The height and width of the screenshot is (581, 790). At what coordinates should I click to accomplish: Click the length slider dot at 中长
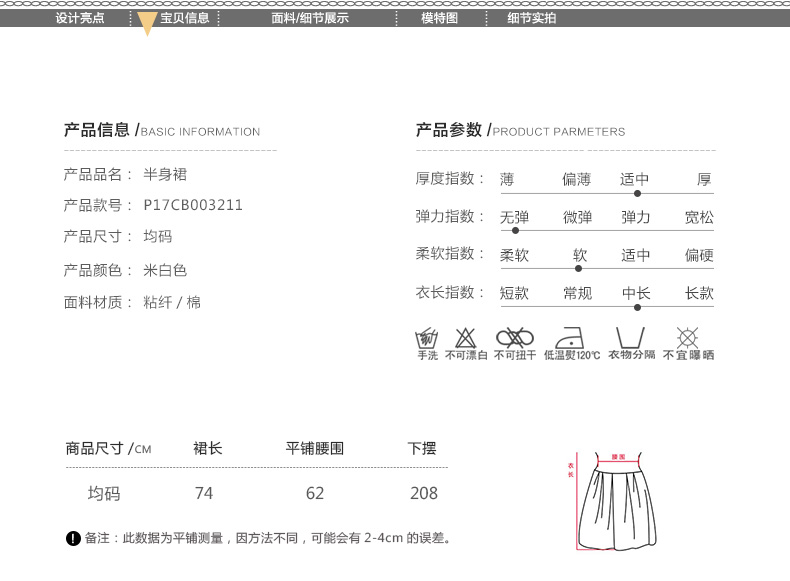pyautogui.click(x=637, y=307)
